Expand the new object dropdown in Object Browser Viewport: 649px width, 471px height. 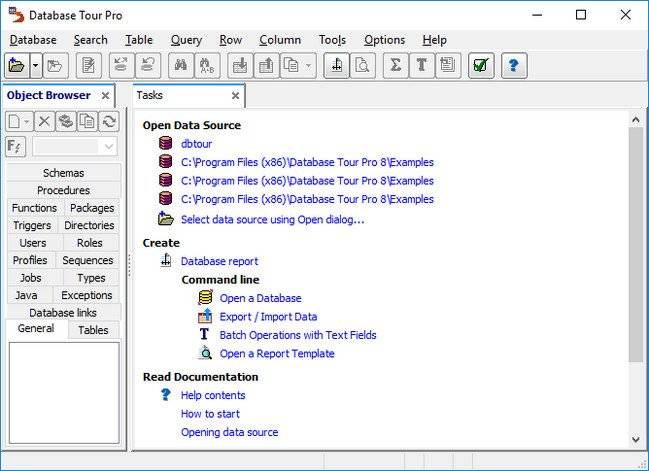[x=28, y=121]
